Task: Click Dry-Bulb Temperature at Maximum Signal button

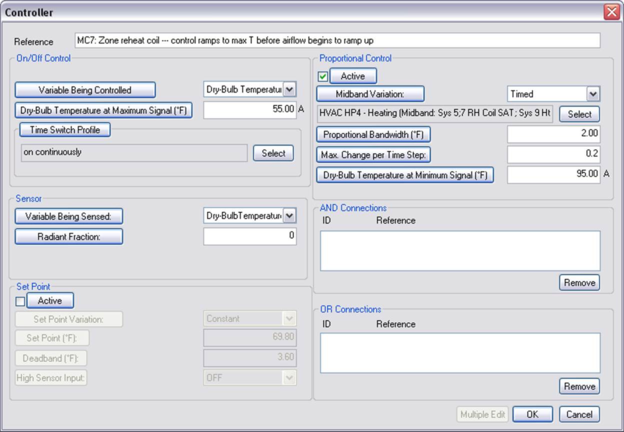Action: pos(103,110)
